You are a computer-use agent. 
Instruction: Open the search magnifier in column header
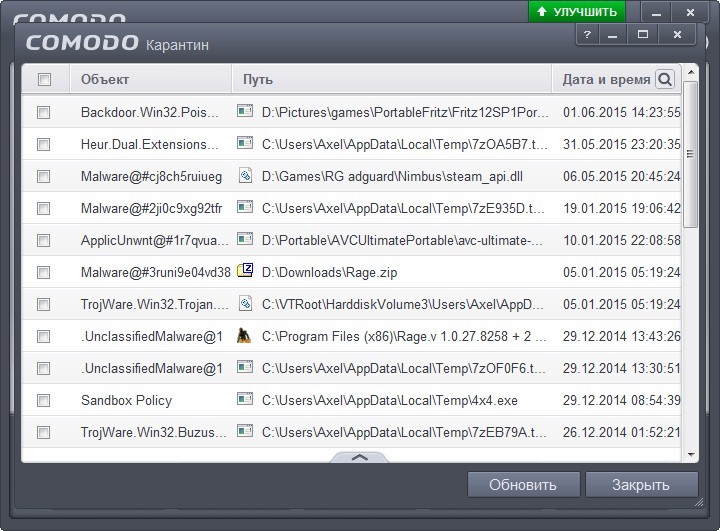pos(664,79)
